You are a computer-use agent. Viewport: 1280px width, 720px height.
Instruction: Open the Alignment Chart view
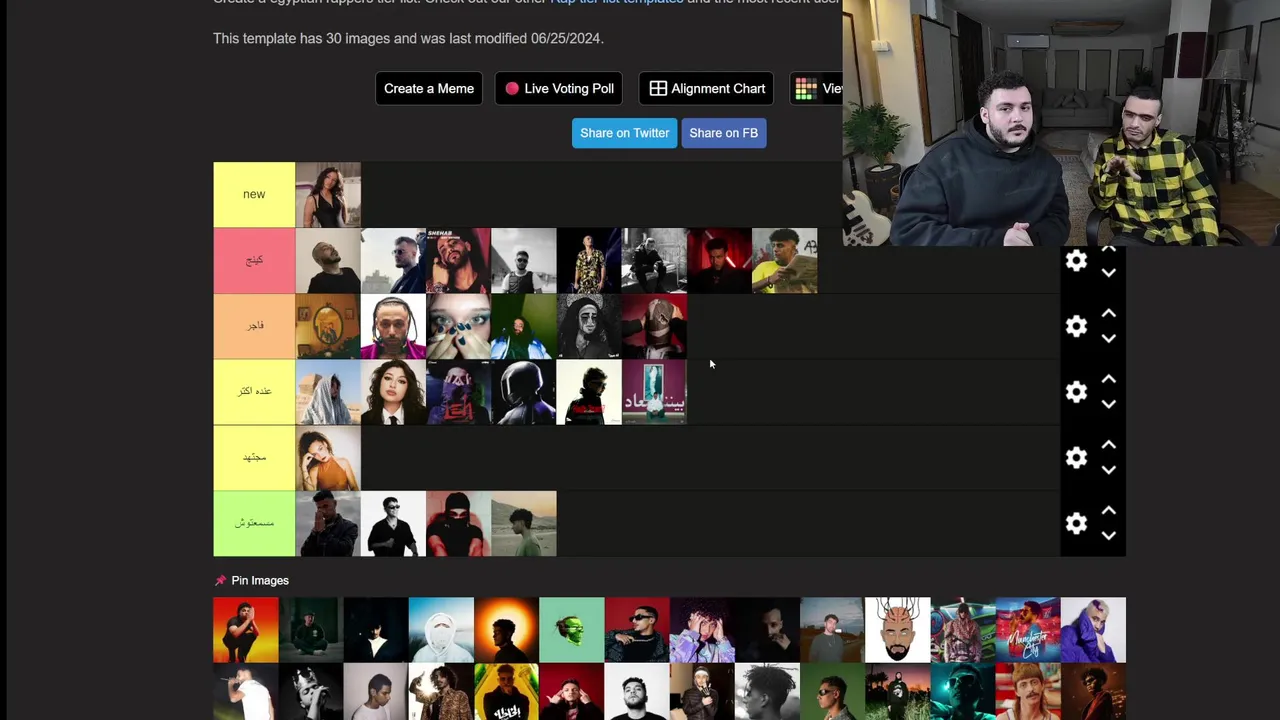pos(707,89)
